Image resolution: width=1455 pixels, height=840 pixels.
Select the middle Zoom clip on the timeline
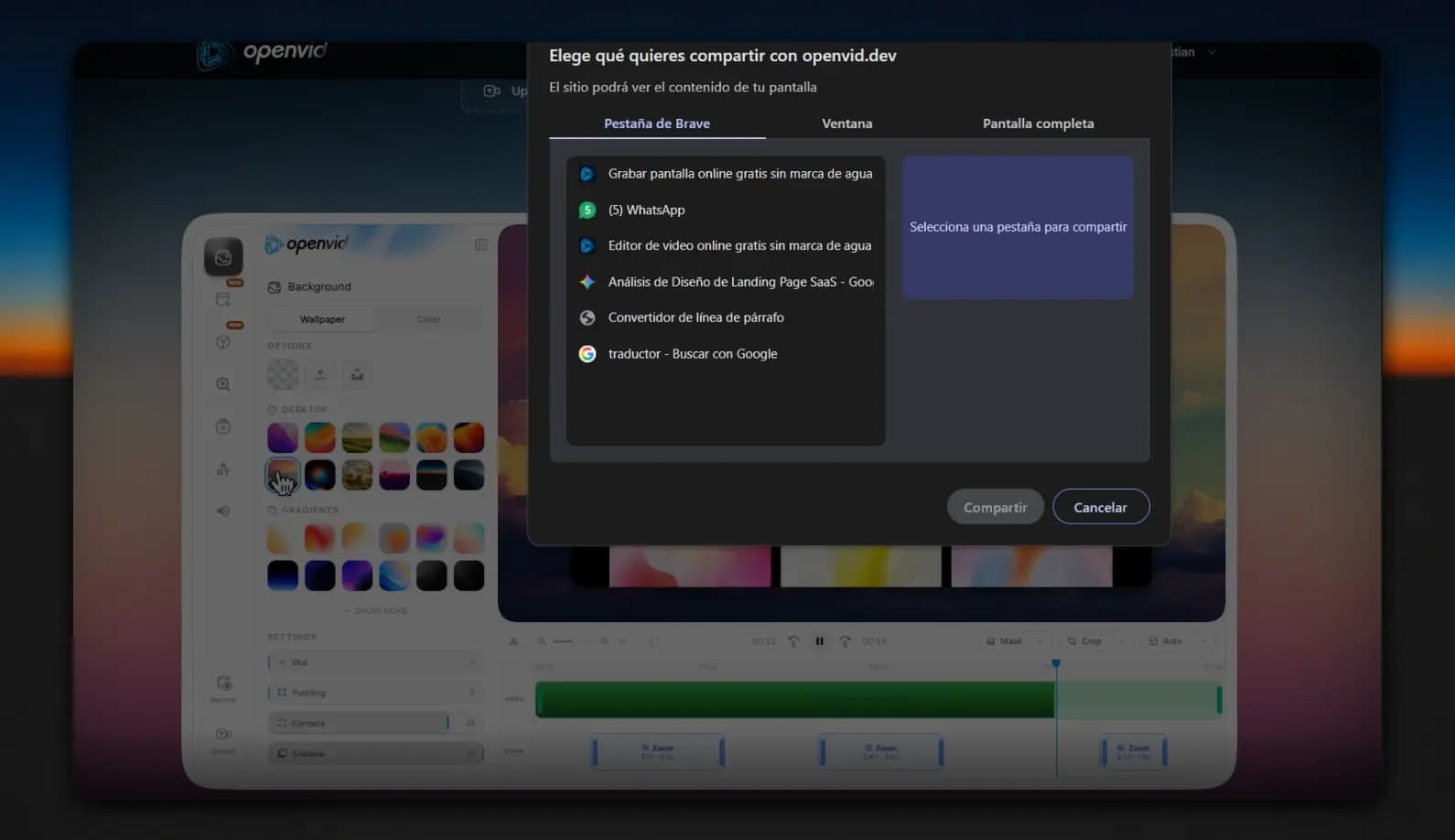coord(881,752)
